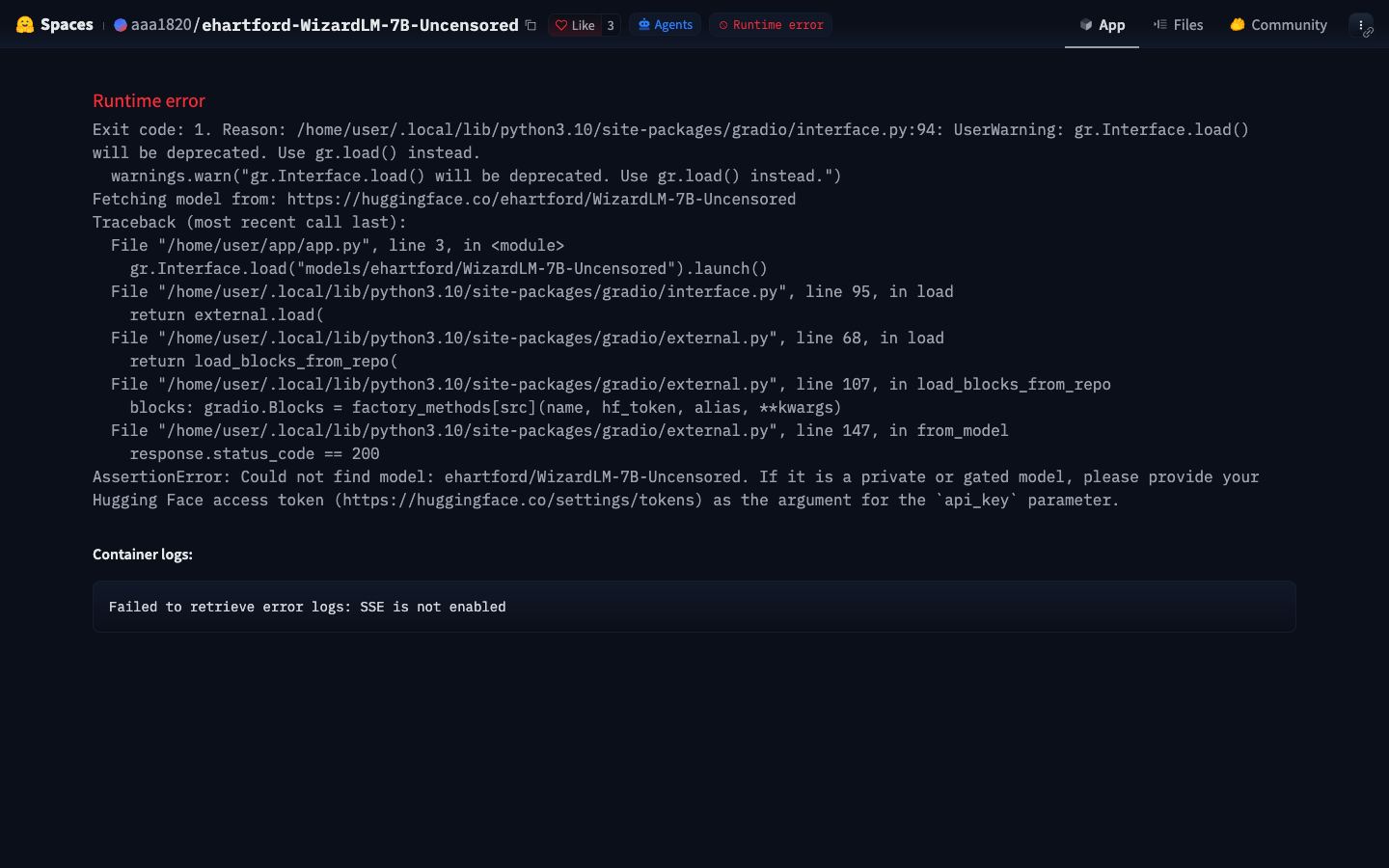Click the red Runtime error heading
This screenshot has width=1389, height=868.
click(149, 101)
